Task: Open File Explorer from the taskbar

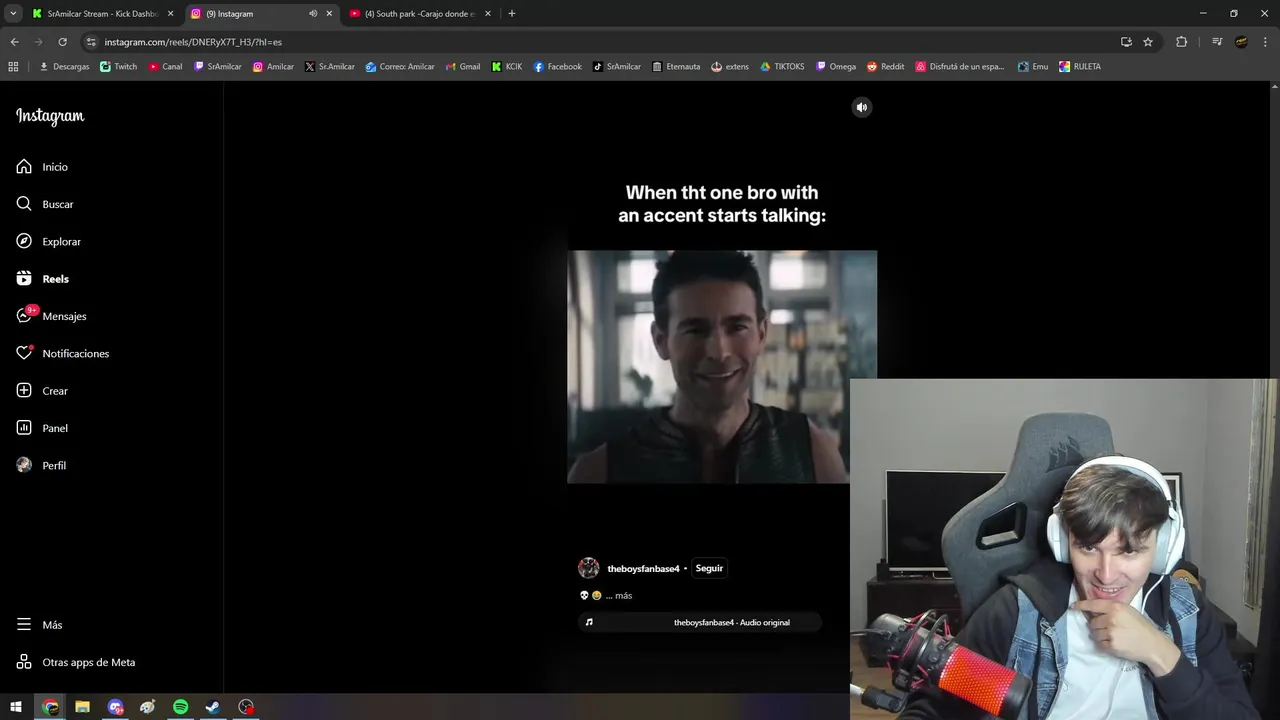Action: (x=82, y=707)
